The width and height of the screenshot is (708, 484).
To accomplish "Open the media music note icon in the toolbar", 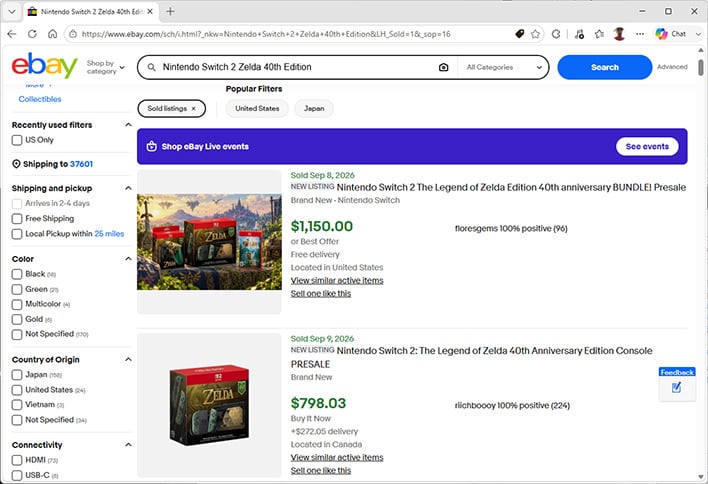I will [579, 34].
